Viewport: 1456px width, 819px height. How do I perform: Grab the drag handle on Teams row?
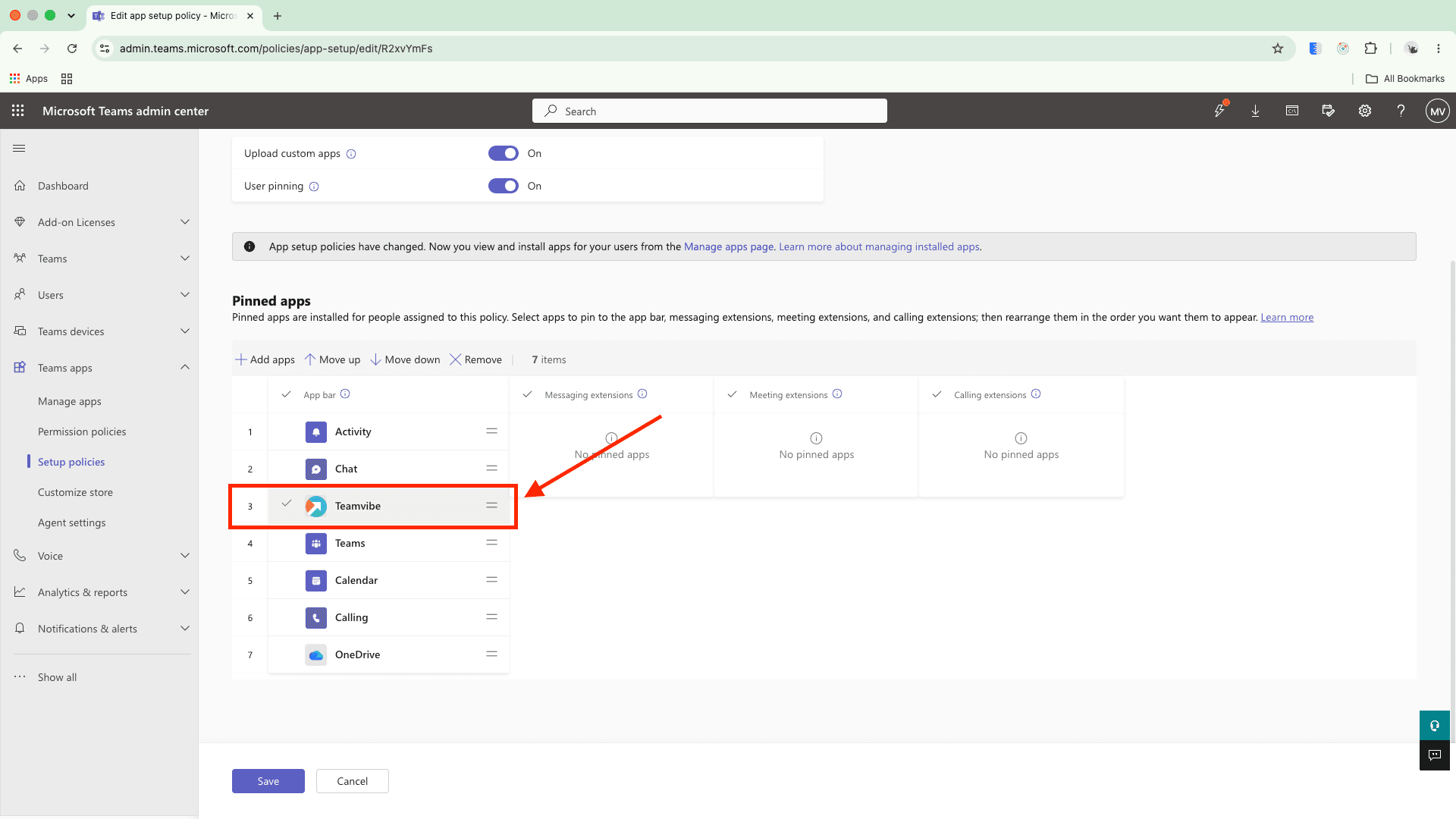492,542
